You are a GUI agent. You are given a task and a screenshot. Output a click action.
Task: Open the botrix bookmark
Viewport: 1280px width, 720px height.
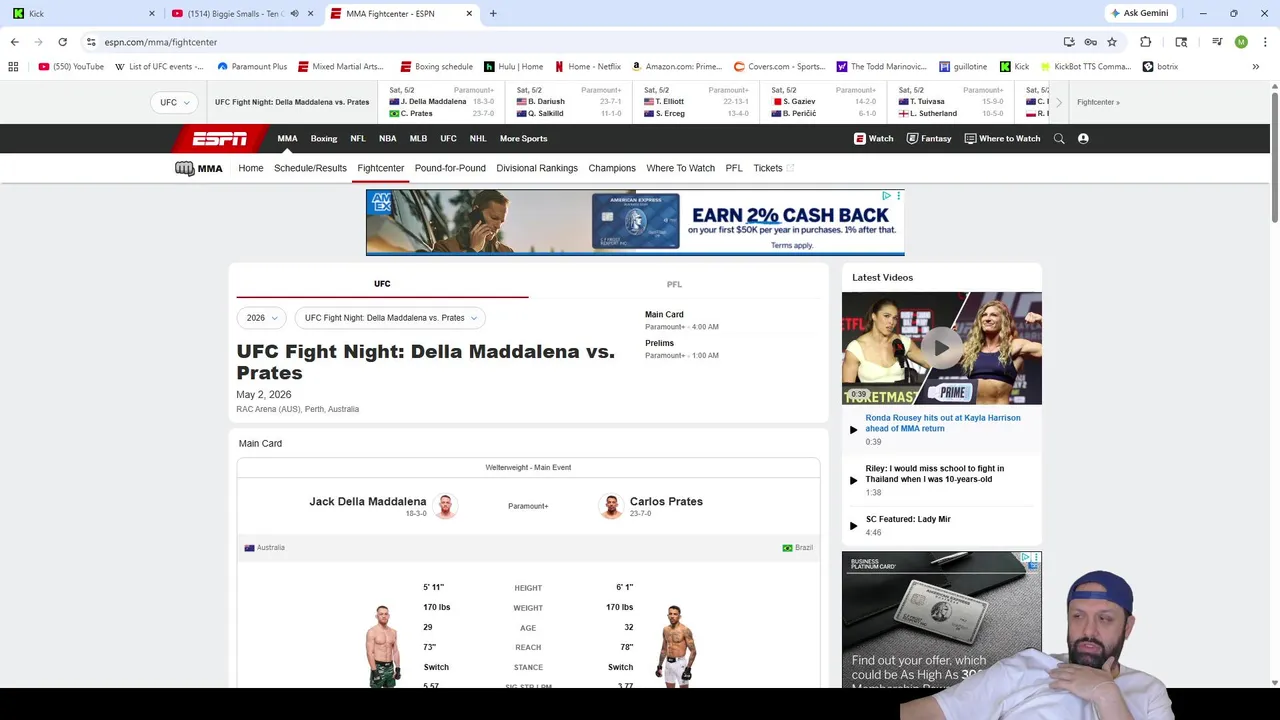(x=1160, y=67)
